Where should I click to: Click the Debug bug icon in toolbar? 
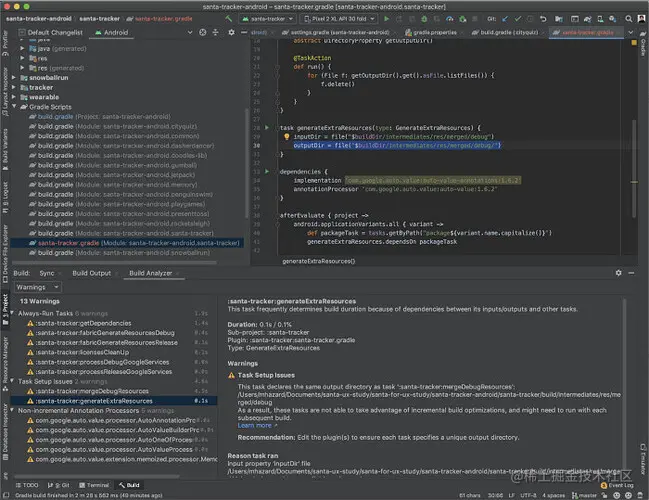coord(424,19)
